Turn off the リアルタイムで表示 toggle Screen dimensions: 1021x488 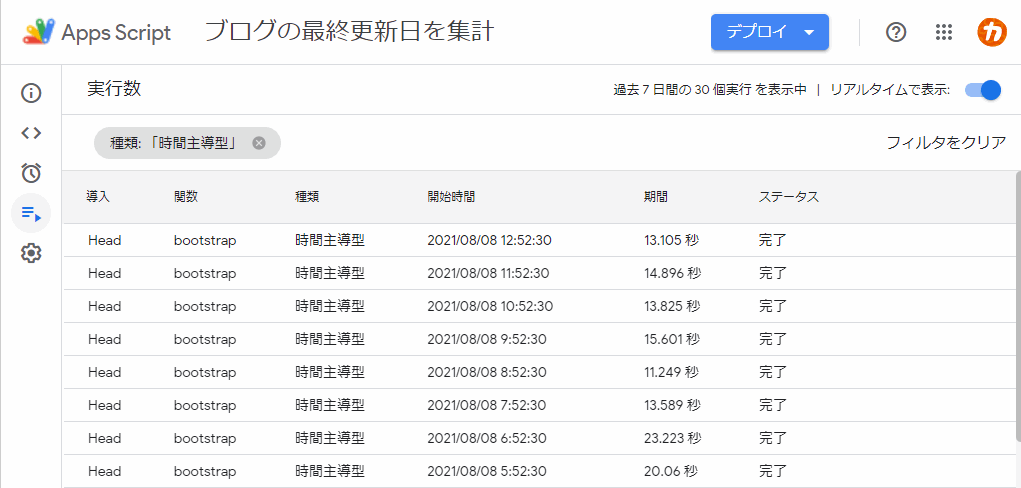pos(982,90)
